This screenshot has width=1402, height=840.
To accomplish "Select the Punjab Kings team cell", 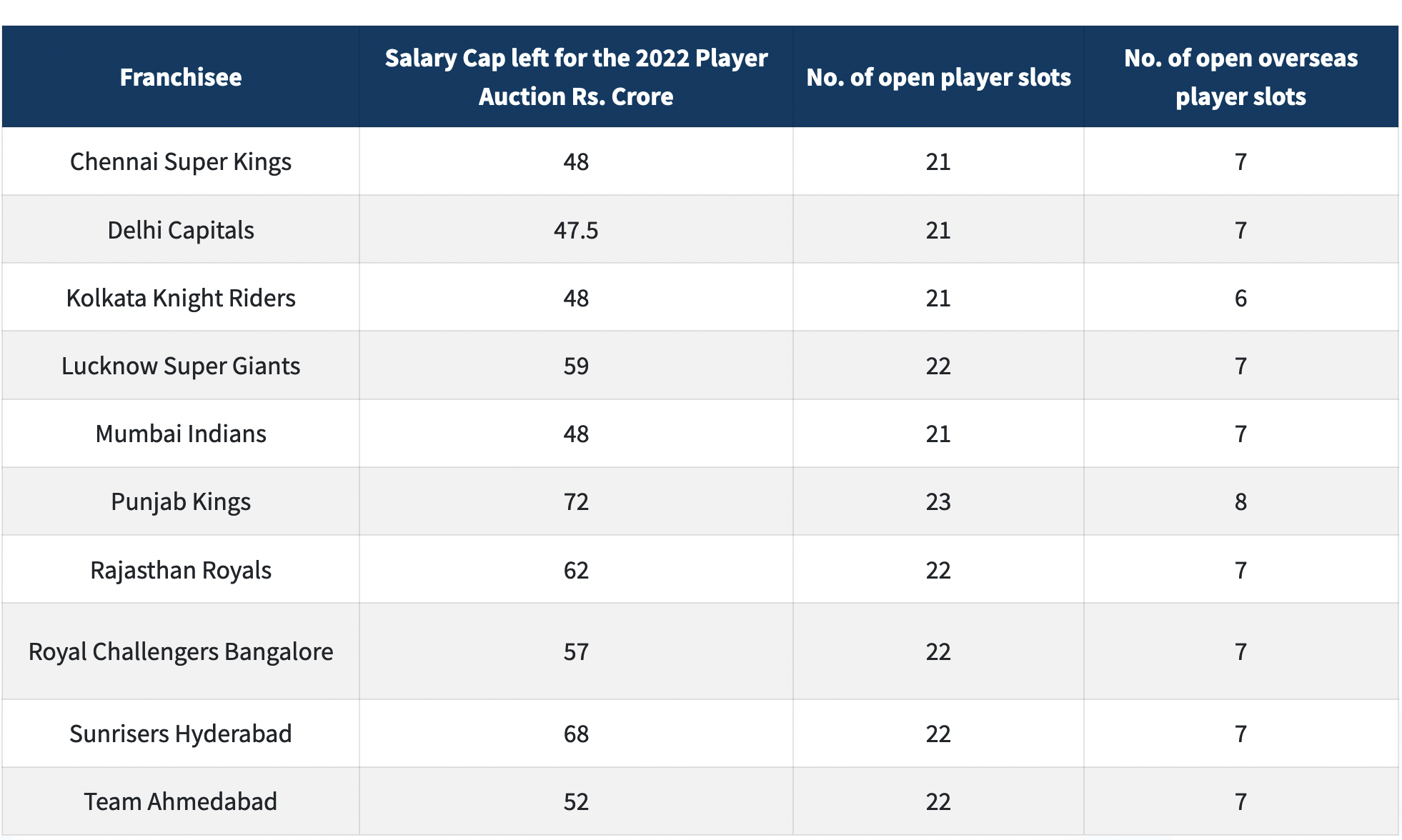I will coord(180,501).
